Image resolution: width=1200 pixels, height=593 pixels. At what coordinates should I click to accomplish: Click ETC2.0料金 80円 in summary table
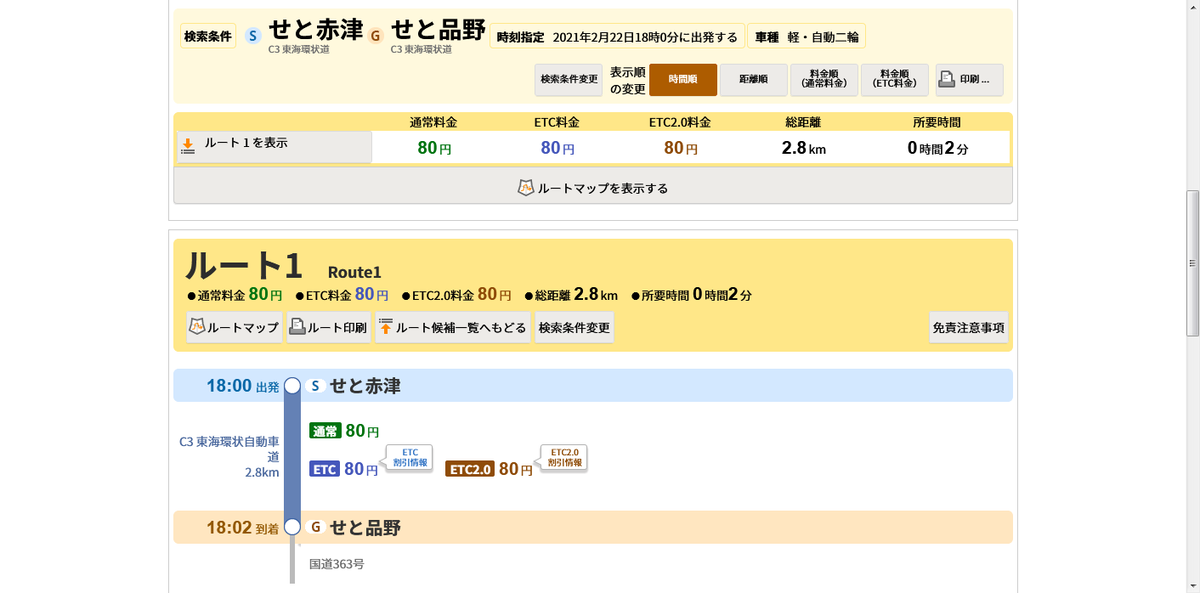tap(682, 148)
